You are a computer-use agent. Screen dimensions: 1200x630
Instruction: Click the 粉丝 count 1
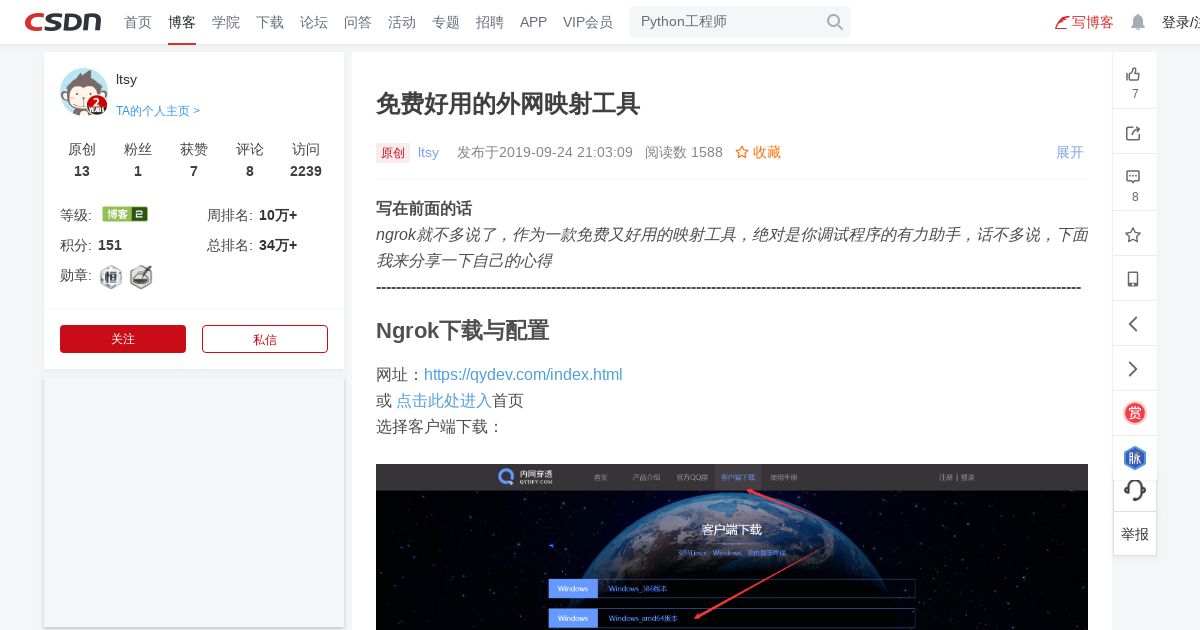[x=138, y=171]
